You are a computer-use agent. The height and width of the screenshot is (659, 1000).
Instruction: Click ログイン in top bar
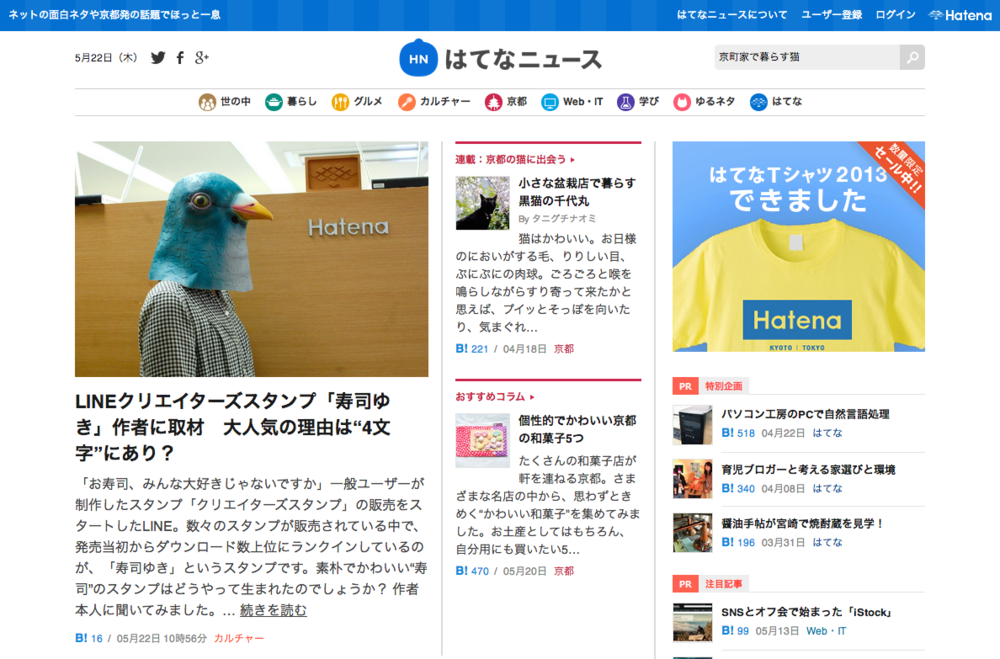tap(895, 15)
